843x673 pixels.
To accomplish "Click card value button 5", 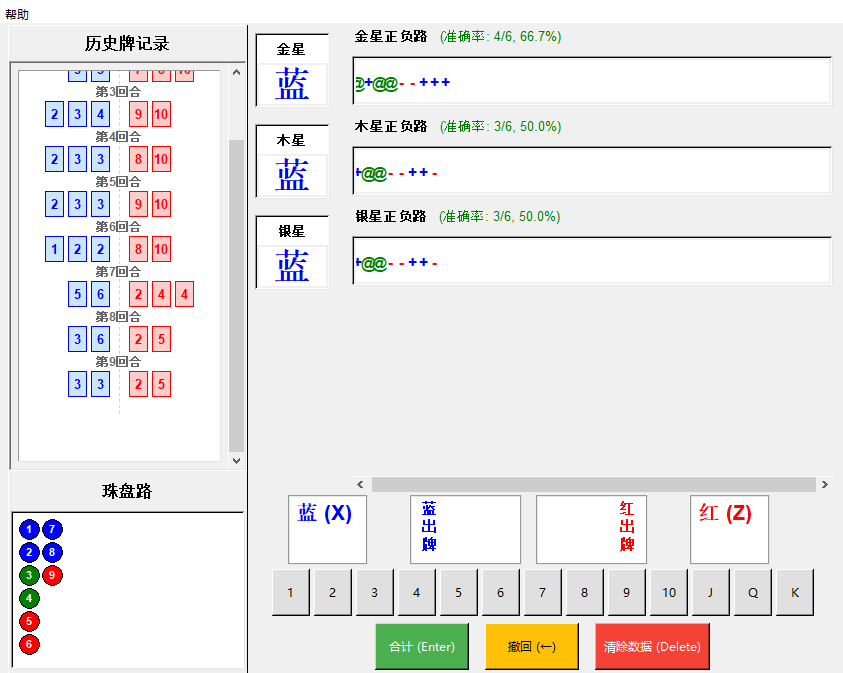I will (458, 592).
